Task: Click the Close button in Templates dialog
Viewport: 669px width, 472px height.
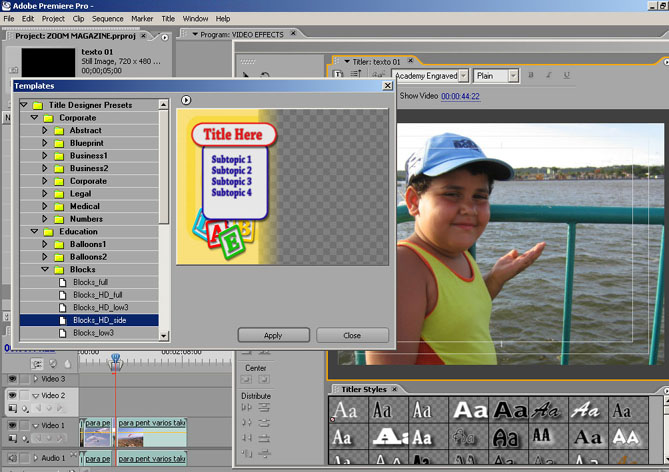Action: click(x=352, y=335)
